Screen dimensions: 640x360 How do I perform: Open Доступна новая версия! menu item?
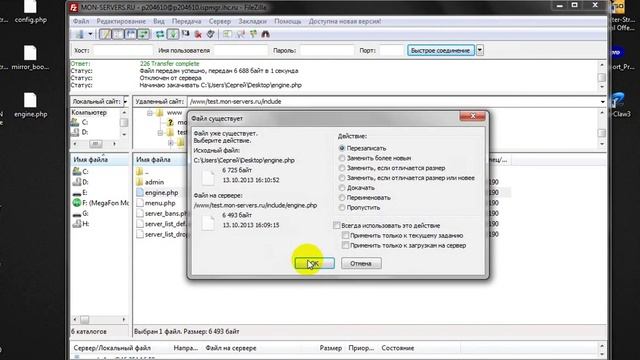(x=344, y=21)
